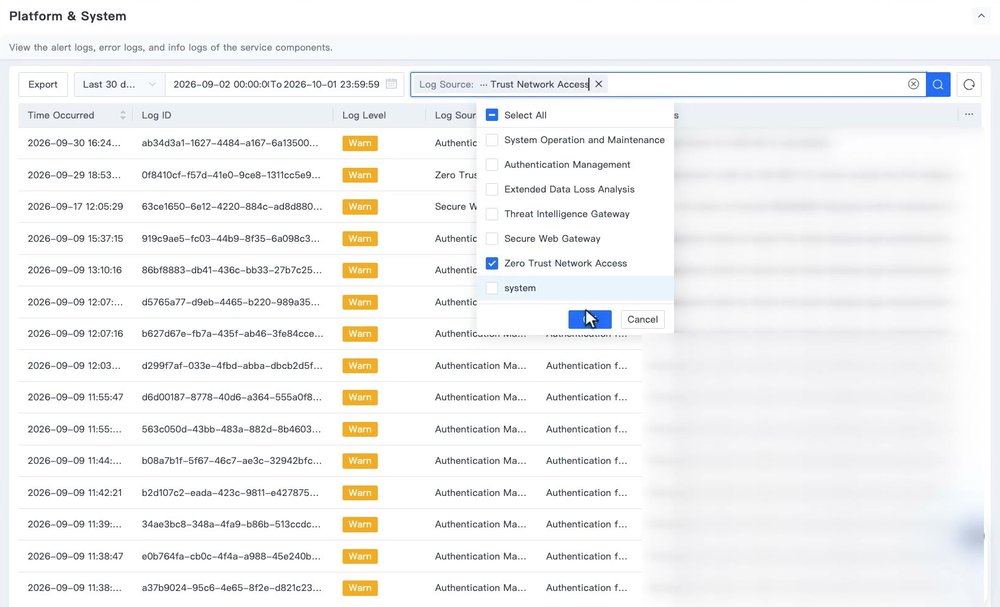Click log ID 63ce1650-6e12-4220-884c-ad8d880
Screen dimensions: 1000x607
pos(232,207)
